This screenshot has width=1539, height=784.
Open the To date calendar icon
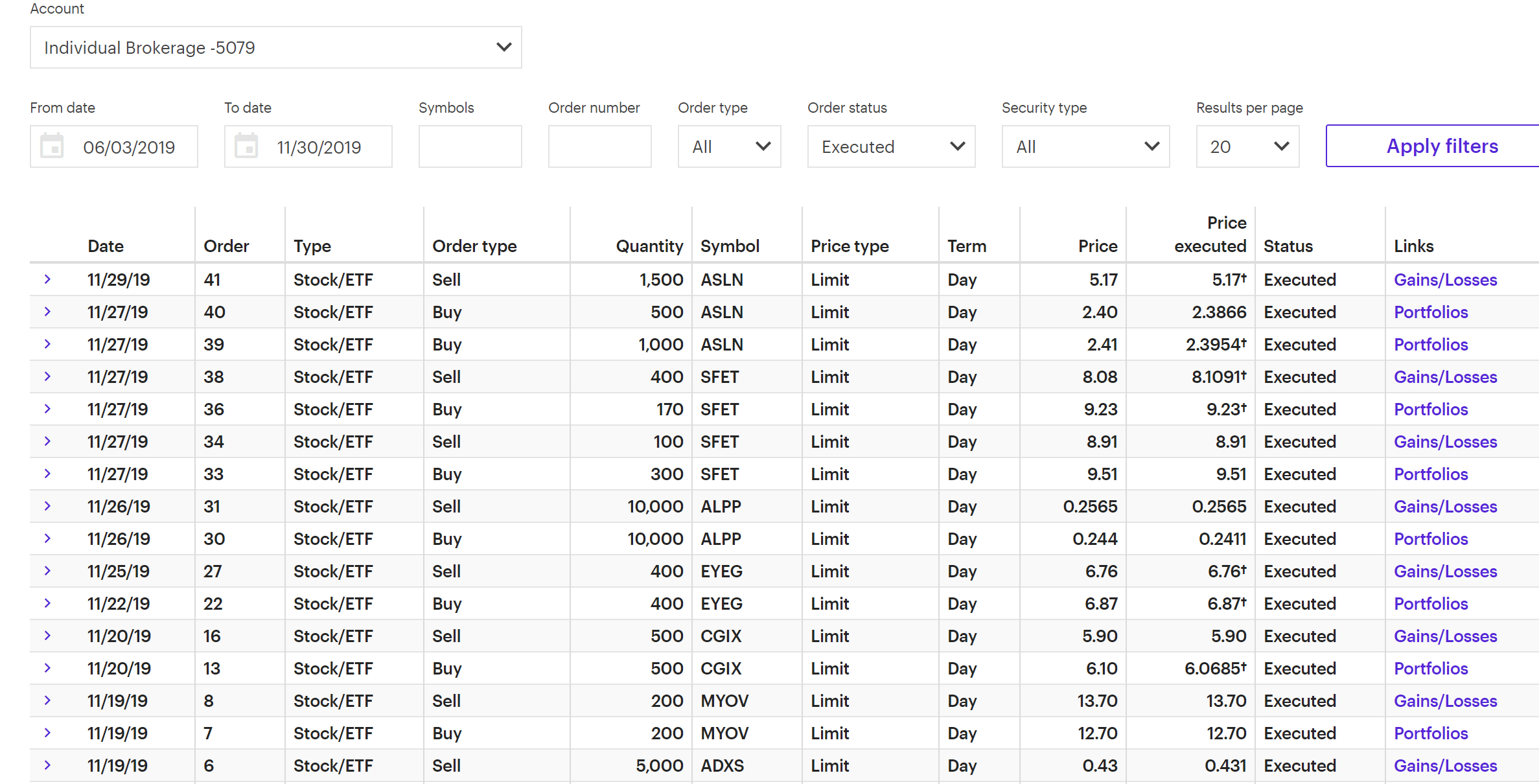point(246,146)
